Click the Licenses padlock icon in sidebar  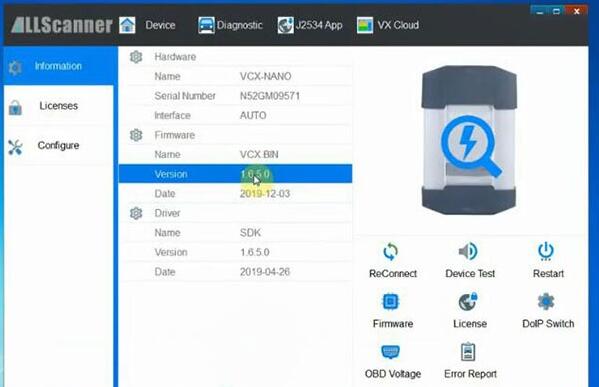[x=15, y=107]
